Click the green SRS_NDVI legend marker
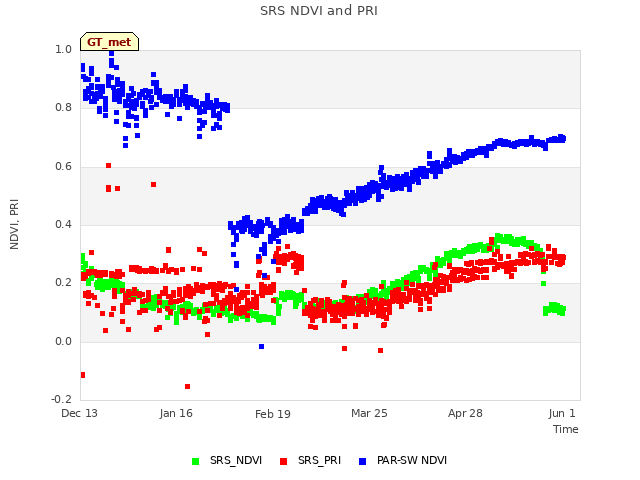640x480 pixels. tap(196, 461)
